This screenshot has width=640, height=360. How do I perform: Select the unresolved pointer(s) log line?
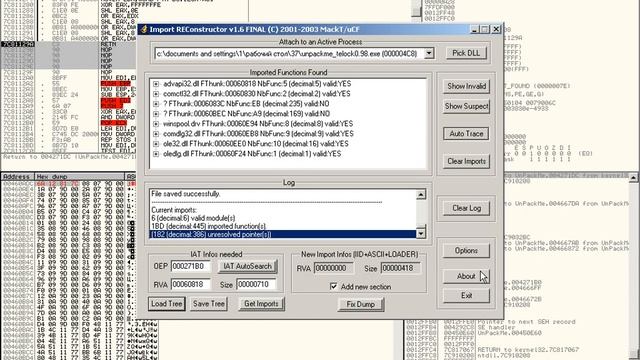283,234
